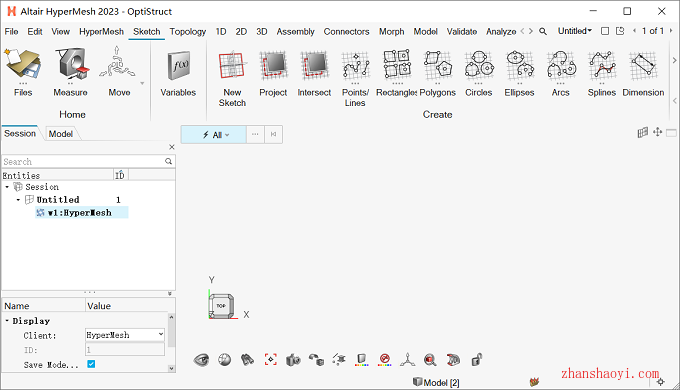This screenshot has height=390, width=680.
Task: Click the ID column header
Action: (x=120, y=175)
